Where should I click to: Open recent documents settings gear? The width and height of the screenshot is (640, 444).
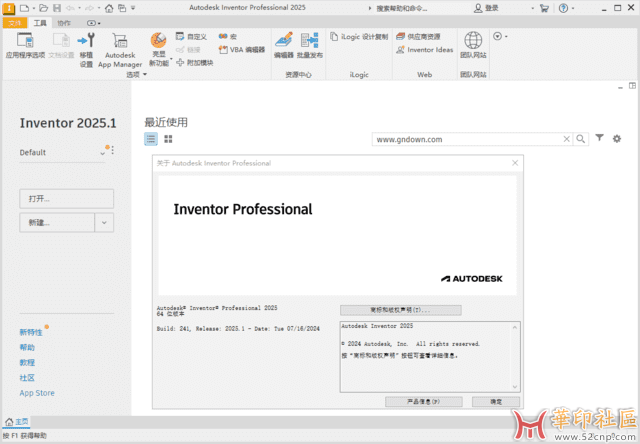coord(617,139)
